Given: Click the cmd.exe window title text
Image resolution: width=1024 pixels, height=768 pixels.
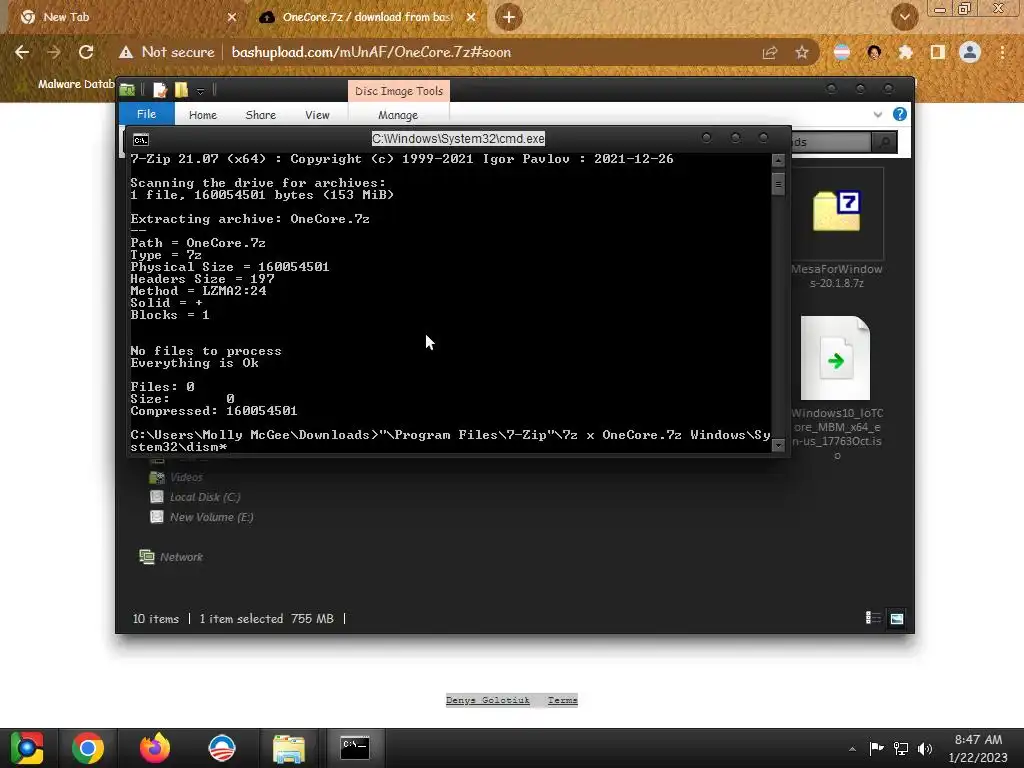Looking at the screenshot, I should 458,138.
